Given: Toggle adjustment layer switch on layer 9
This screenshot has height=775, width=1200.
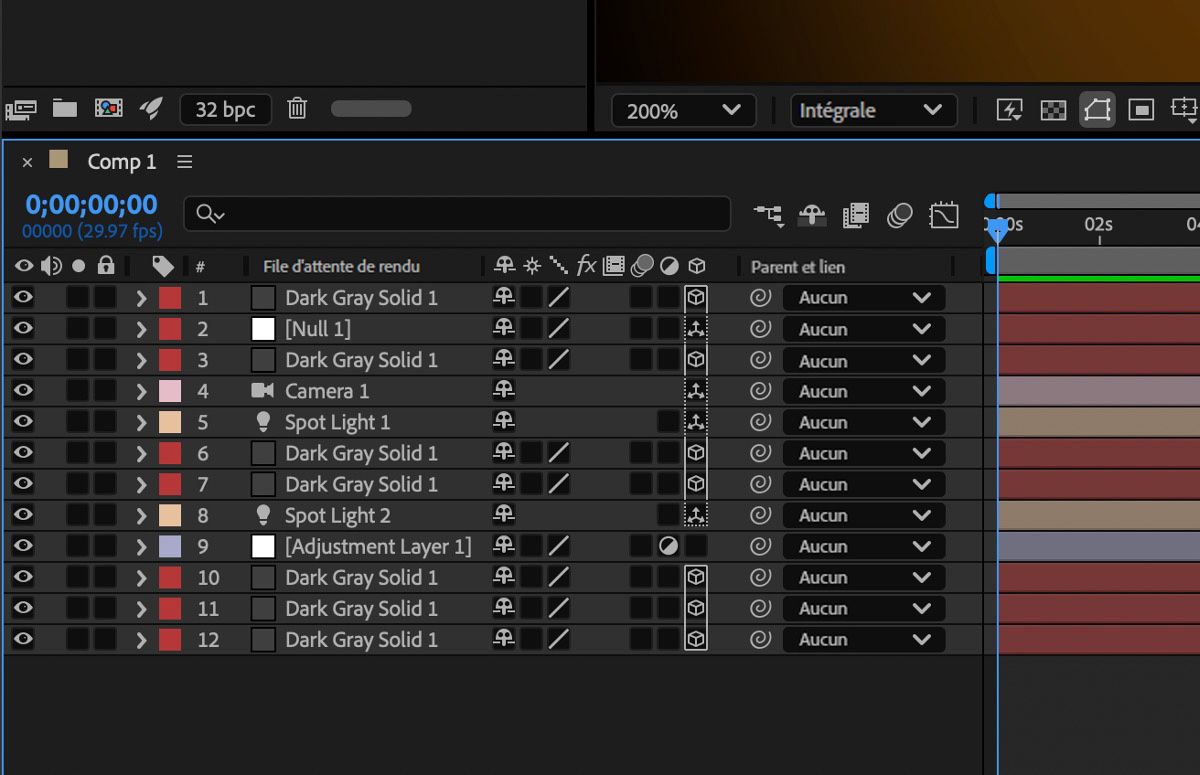Looking at the screenshot, I should tap(669, 546).
